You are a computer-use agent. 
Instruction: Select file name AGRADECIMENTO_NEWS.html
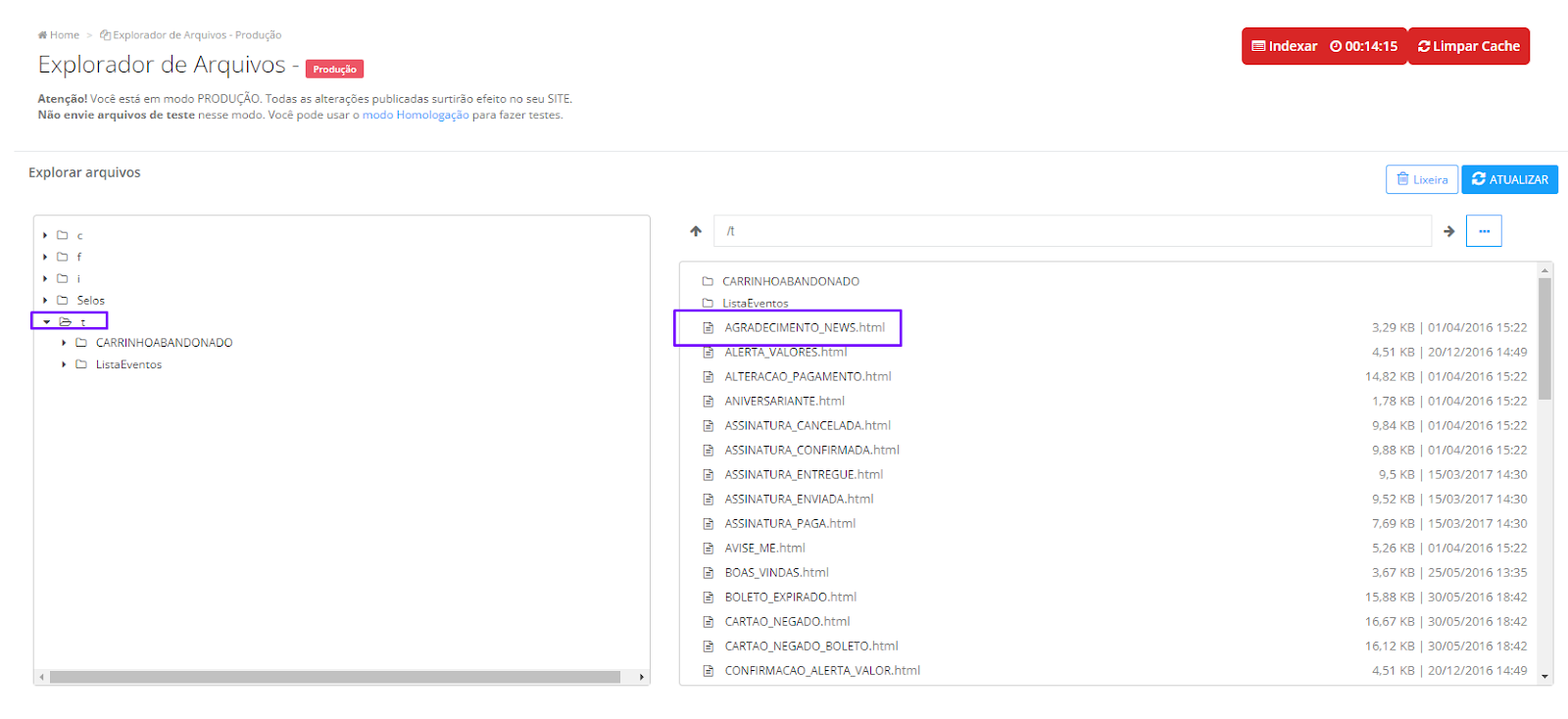[805, 327]
